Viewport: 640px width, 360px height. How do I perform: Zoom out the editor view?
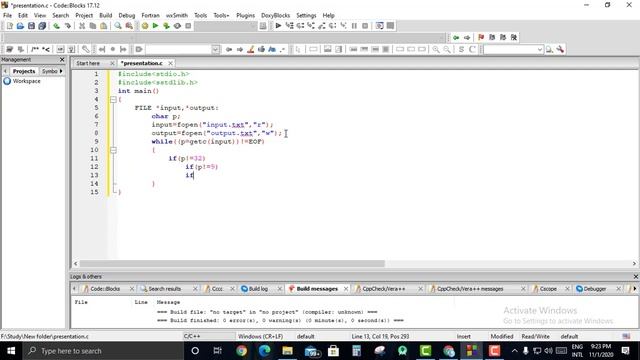(x=447, y=49)
